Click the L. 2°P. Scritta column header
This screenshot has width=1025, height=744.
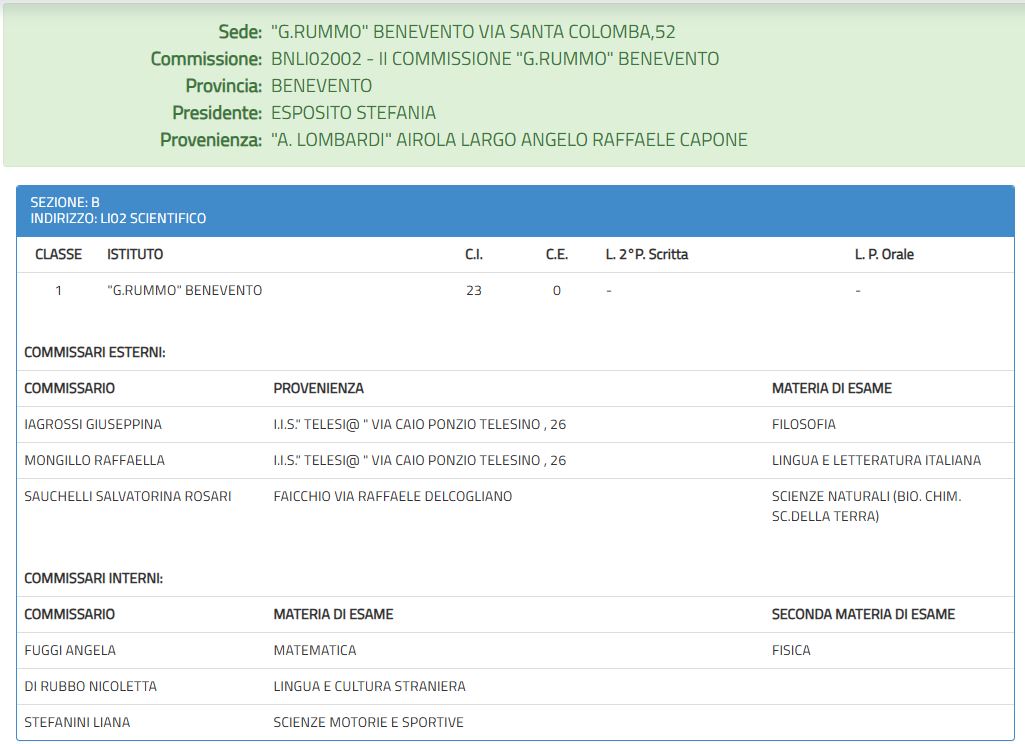click(647, 254)
